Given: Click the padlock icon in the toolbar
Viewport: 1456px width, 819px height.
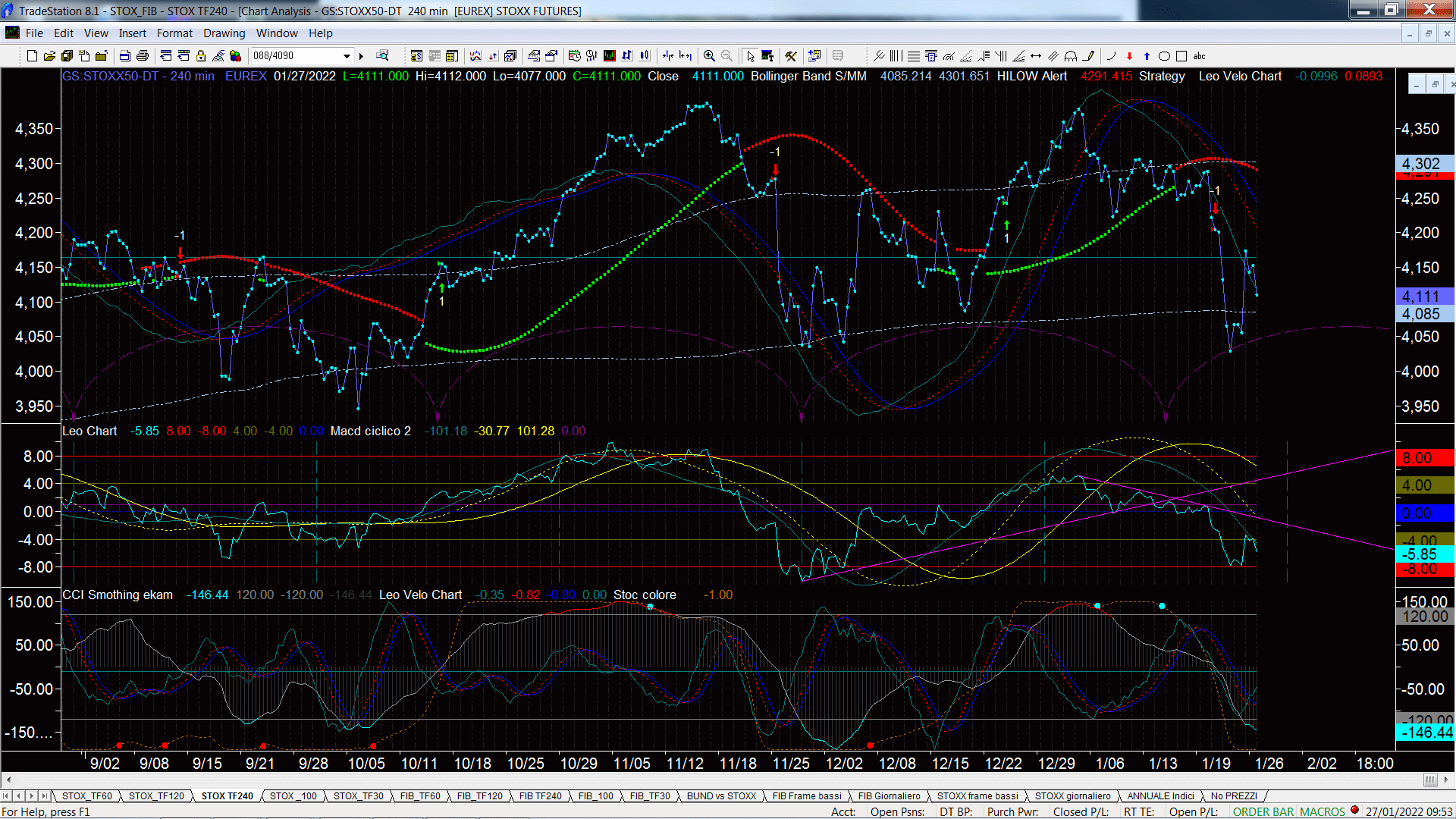Looking at the screenshot, I should pyautogui.click(x=201, y=56).
